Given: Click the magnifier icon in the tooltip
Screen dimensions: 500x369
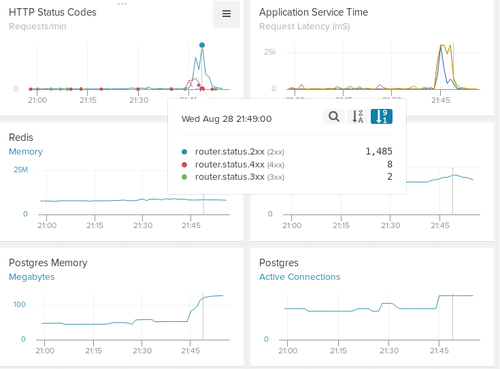Looking at the screenshot, I should [x=334, y=117].
